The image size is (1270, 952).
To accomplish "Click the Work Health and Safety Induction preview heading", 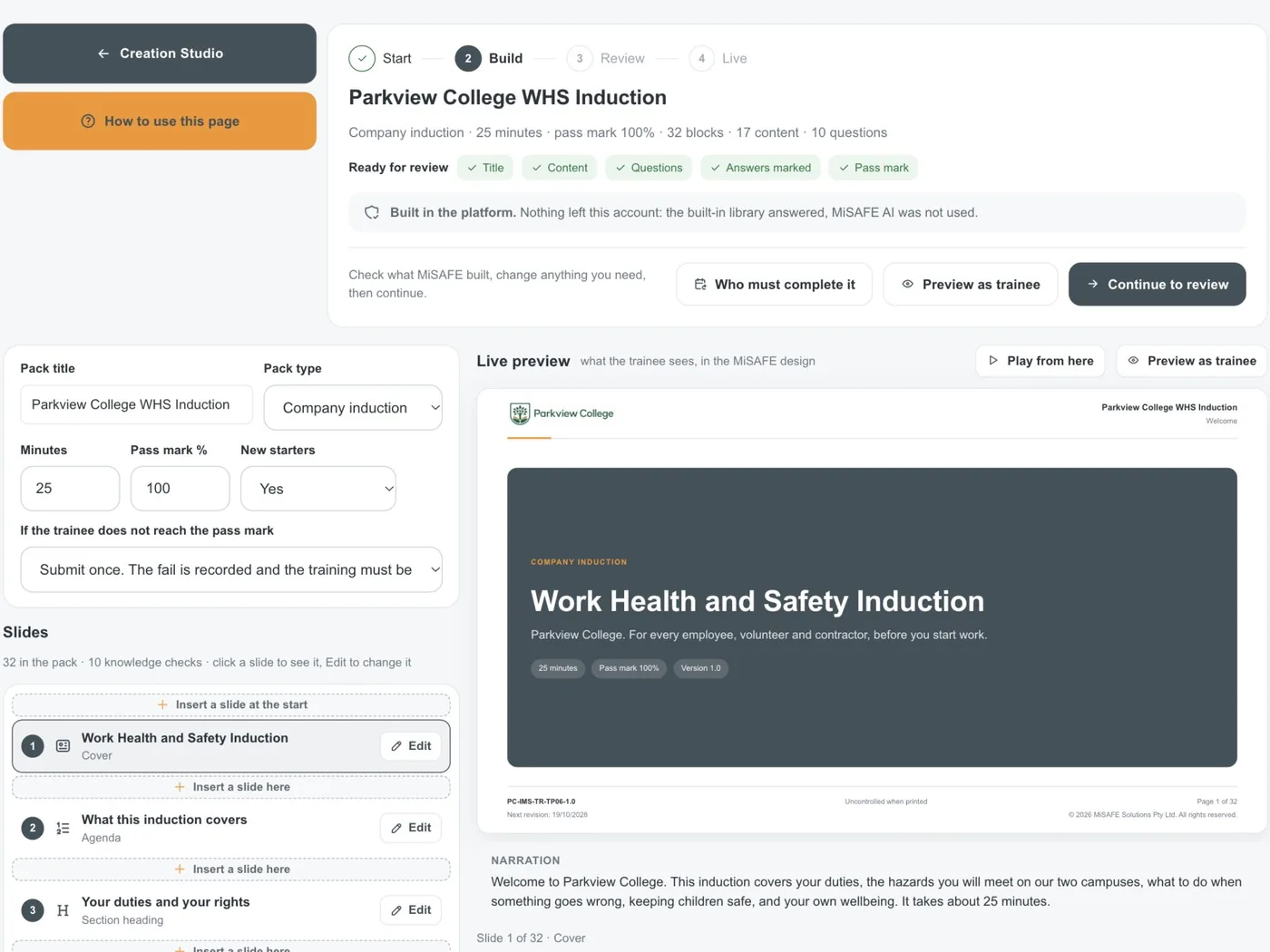I will [x=757, y=601].
